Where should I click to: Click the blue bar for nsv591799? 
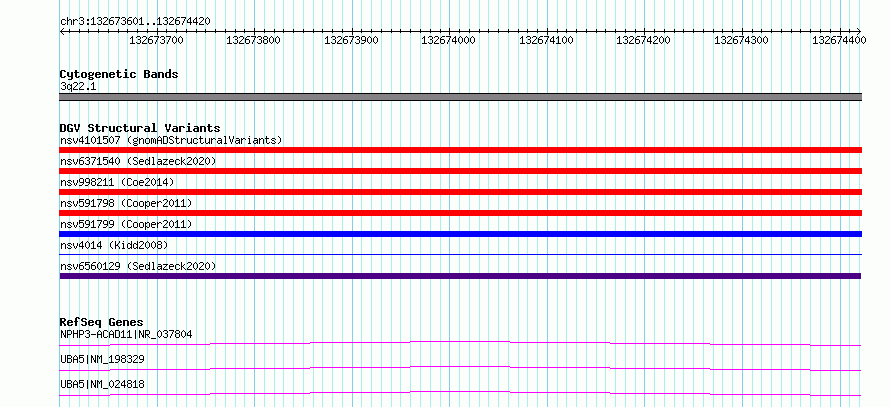(460, 234)
